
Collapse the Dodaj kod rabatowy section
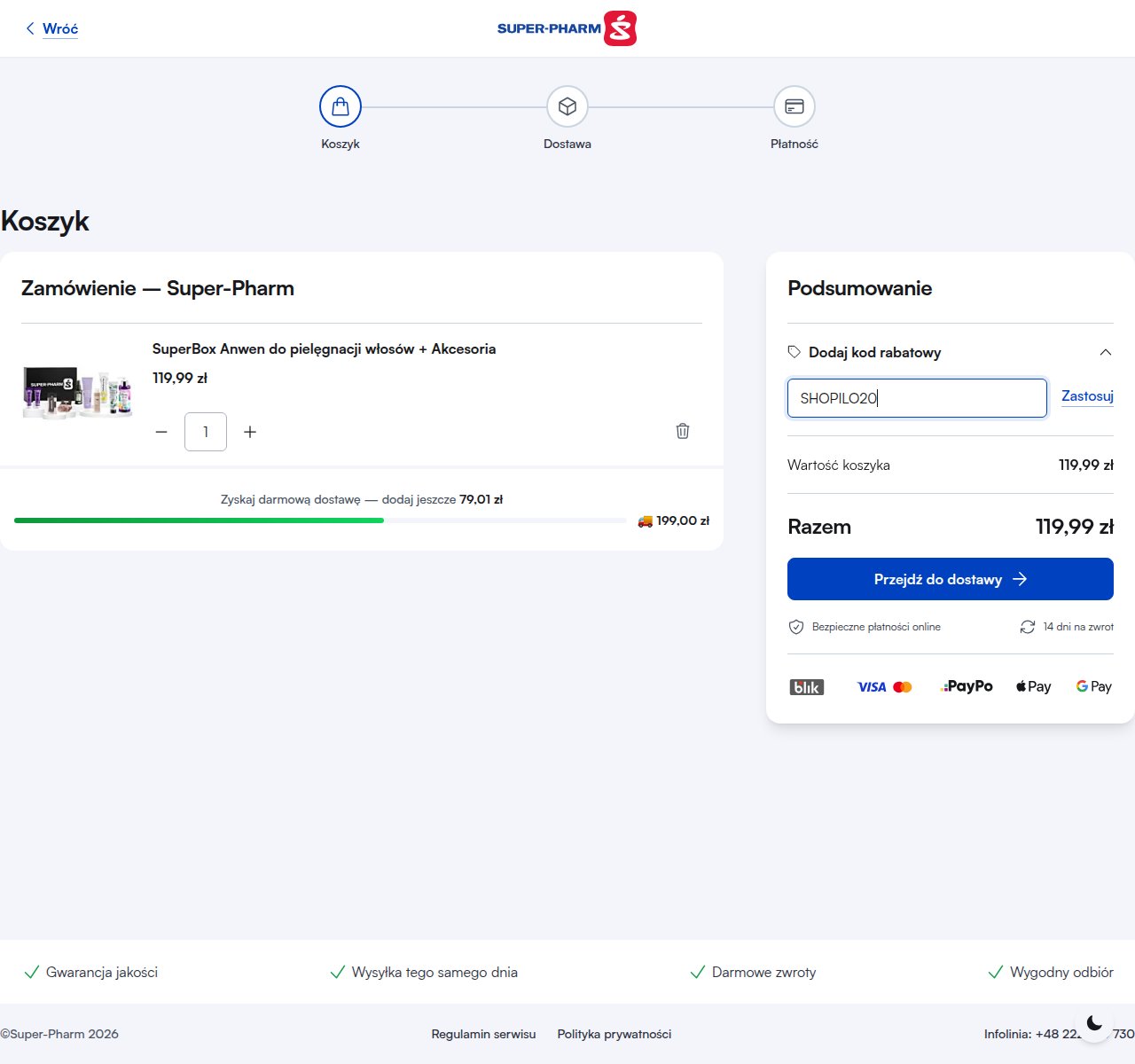pos(1106,352)
